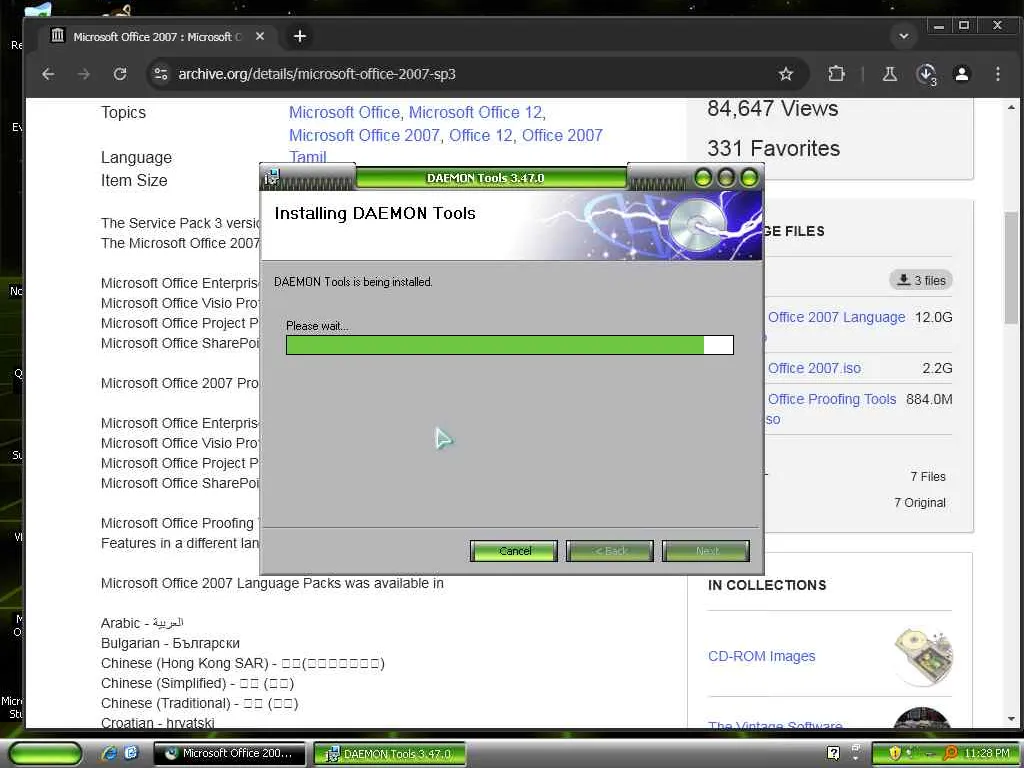
Task: Open Chrome Labs flask icon
Action: 889,74
